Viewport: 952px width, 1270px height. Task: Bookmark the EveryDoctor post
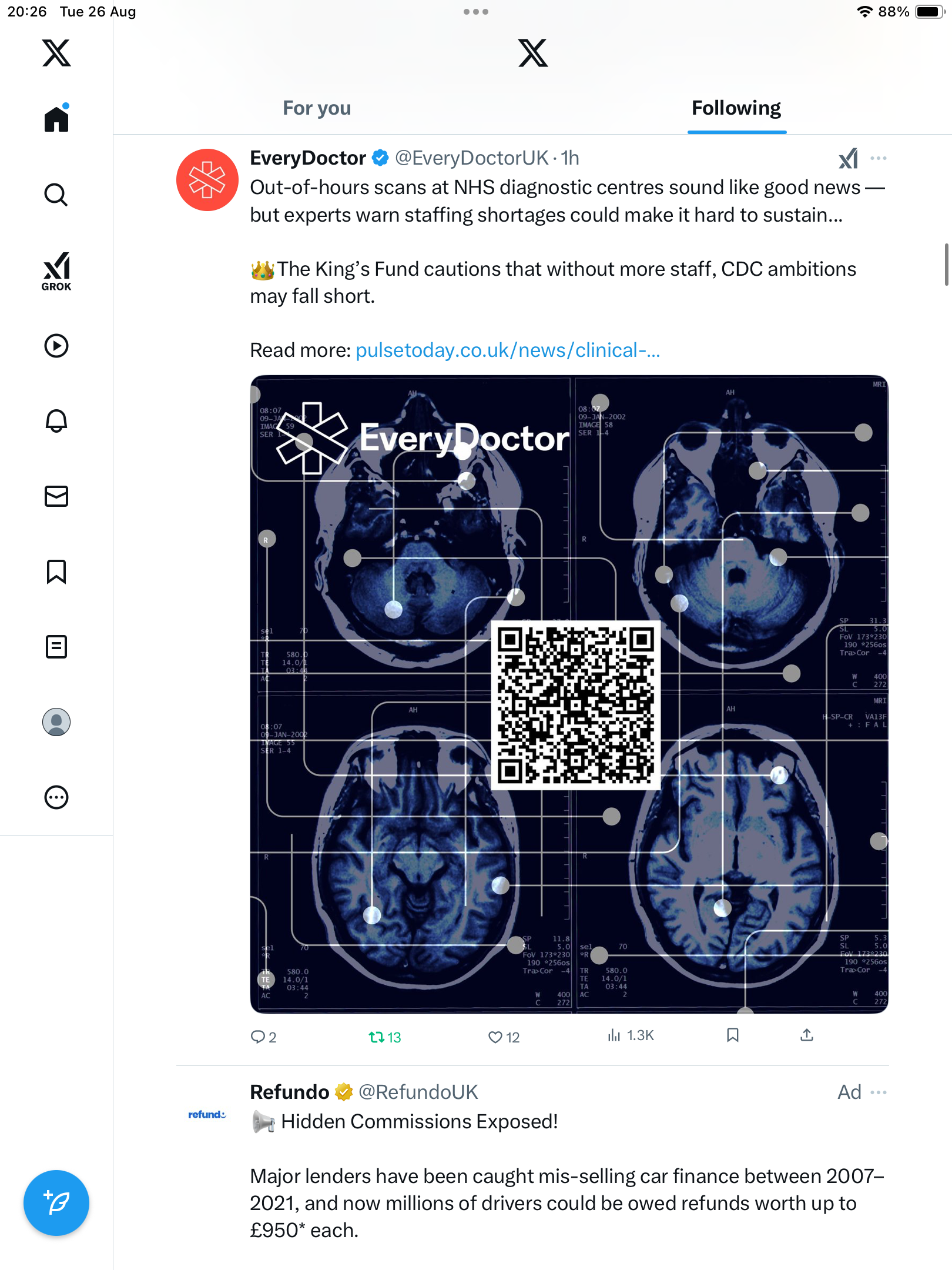coord(732,1035)
